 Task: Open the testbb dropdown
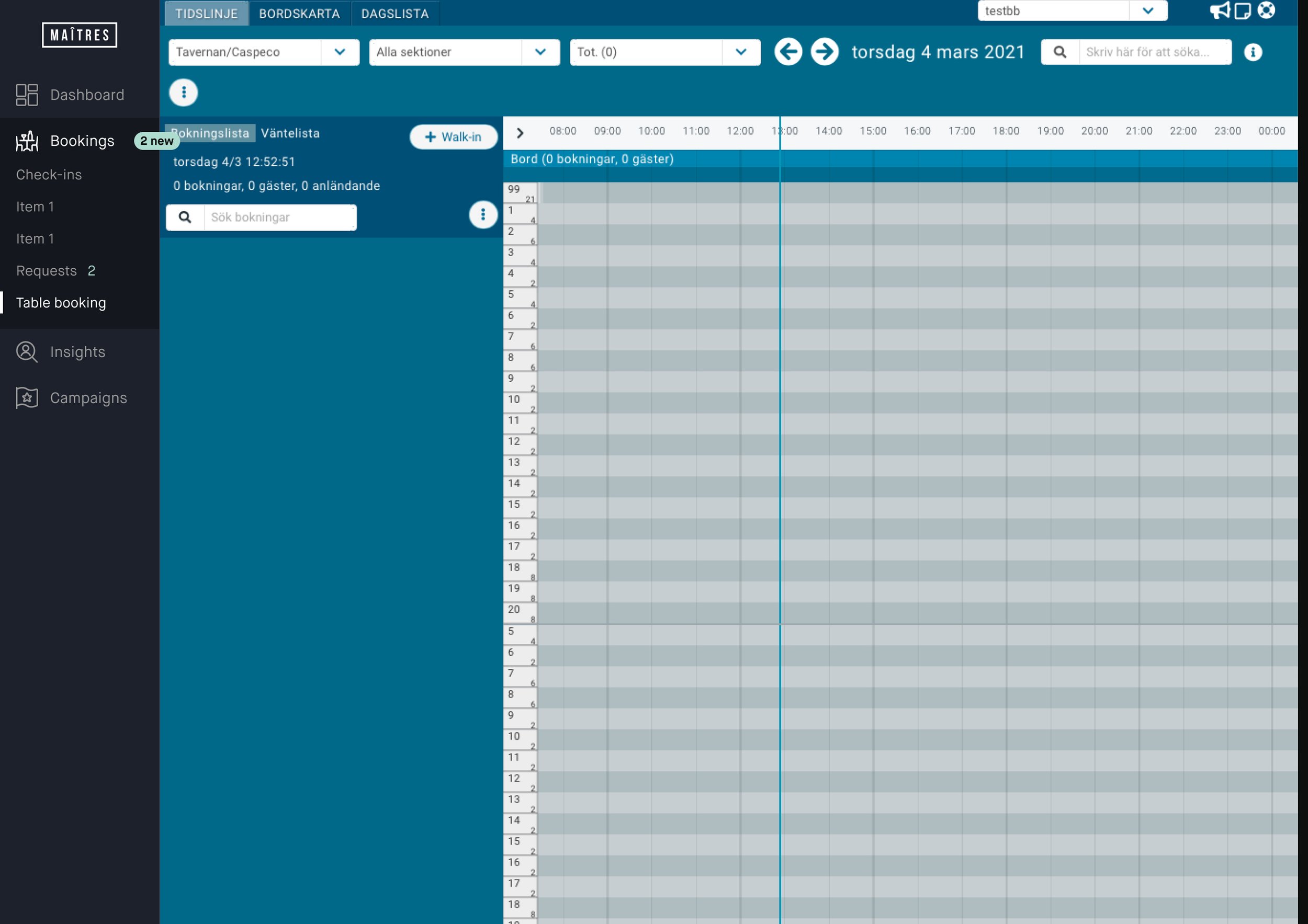coord(1072,11)
